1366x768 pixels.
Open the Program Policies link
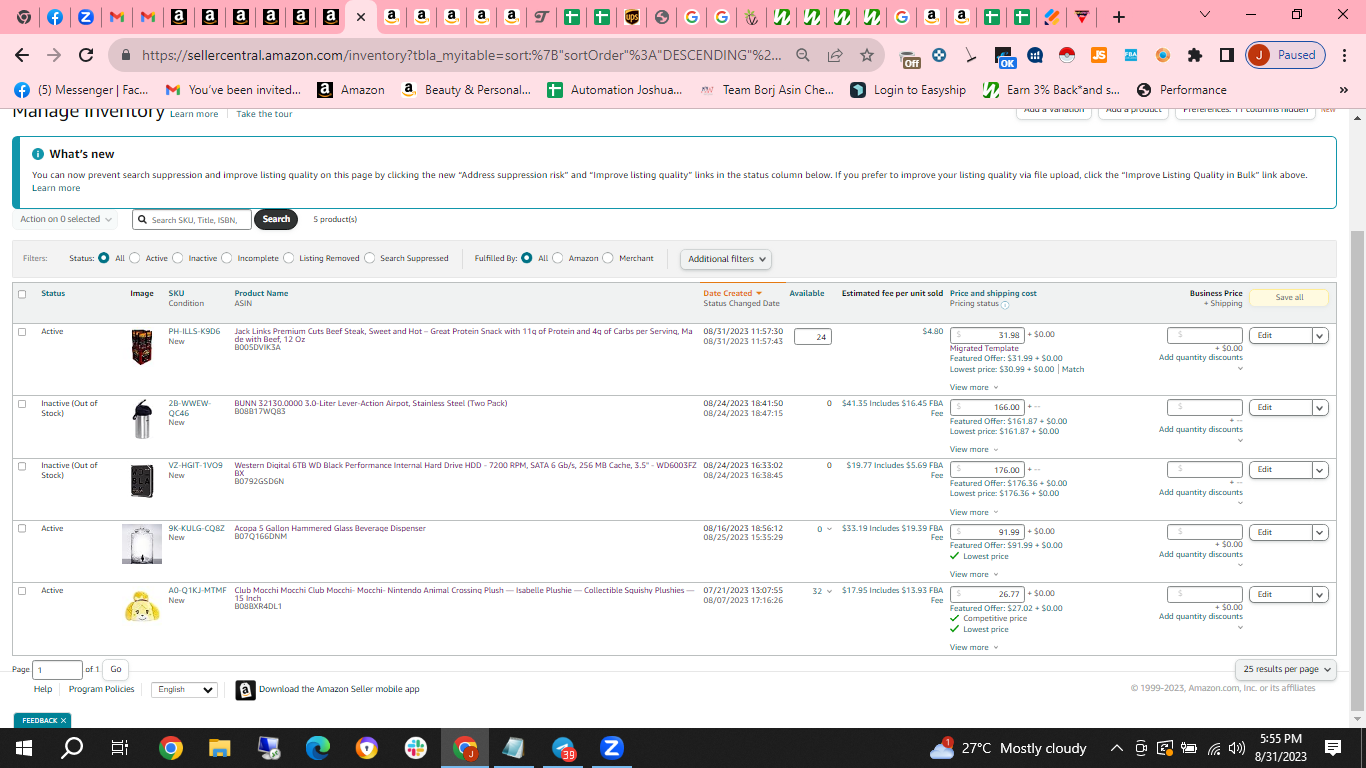(102, 689)
